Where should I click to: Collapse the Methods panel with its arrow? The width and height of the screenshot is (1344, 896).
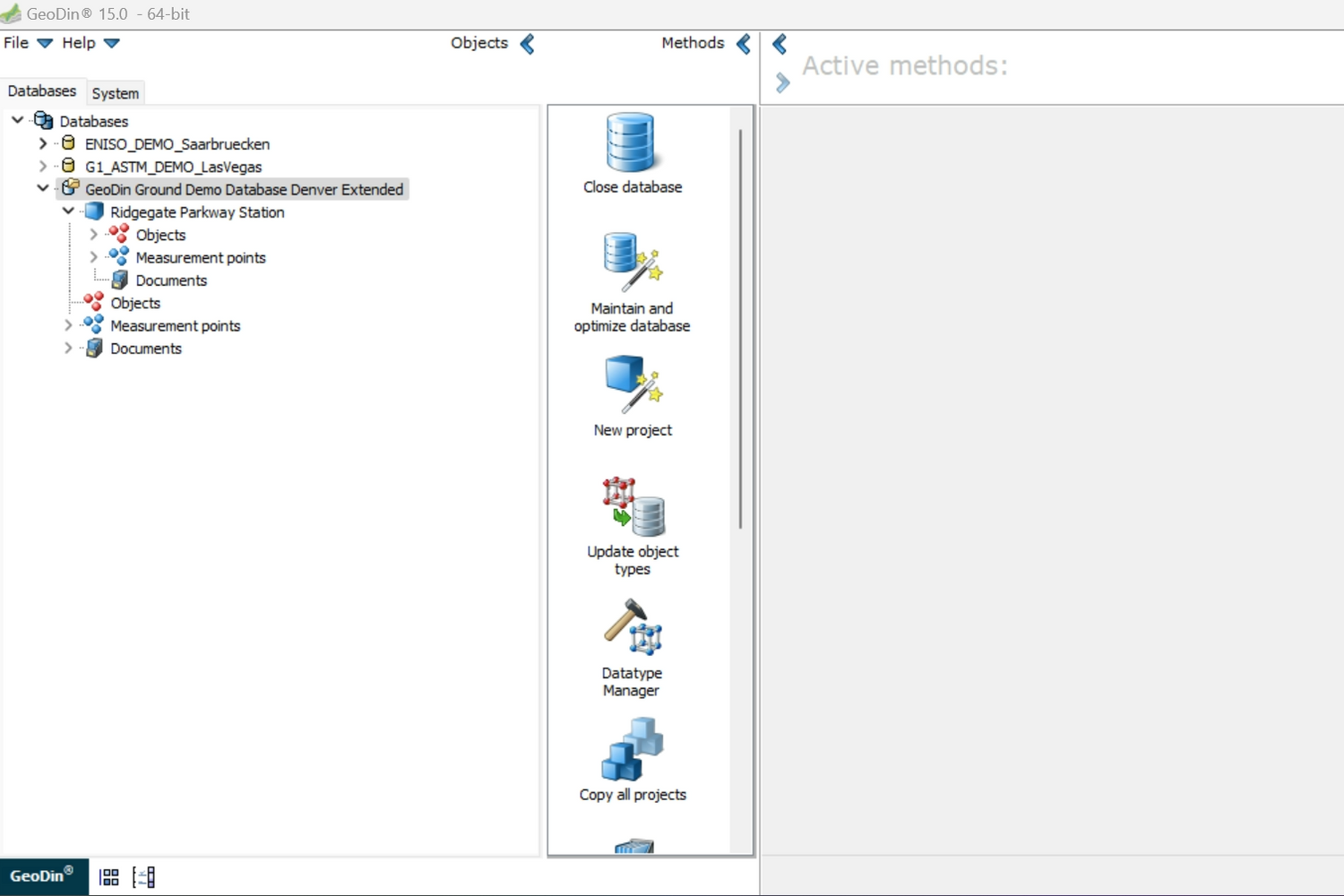tap(744, 44)
